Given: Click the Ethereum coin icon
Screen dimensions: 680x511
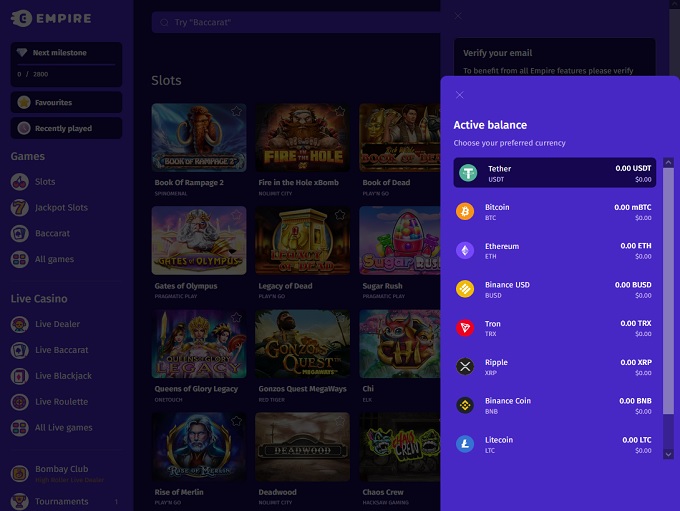Looking at the screenshot, I should pyautogui.click(x=465, y=250).
